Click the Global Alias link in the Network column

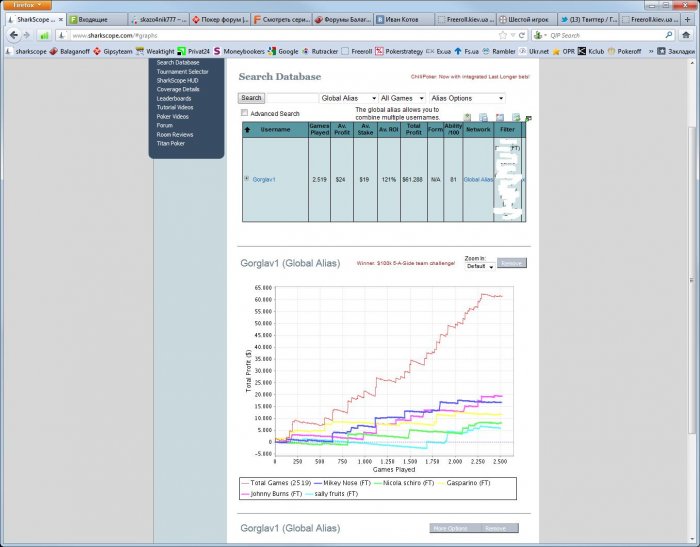coord(478,180)
